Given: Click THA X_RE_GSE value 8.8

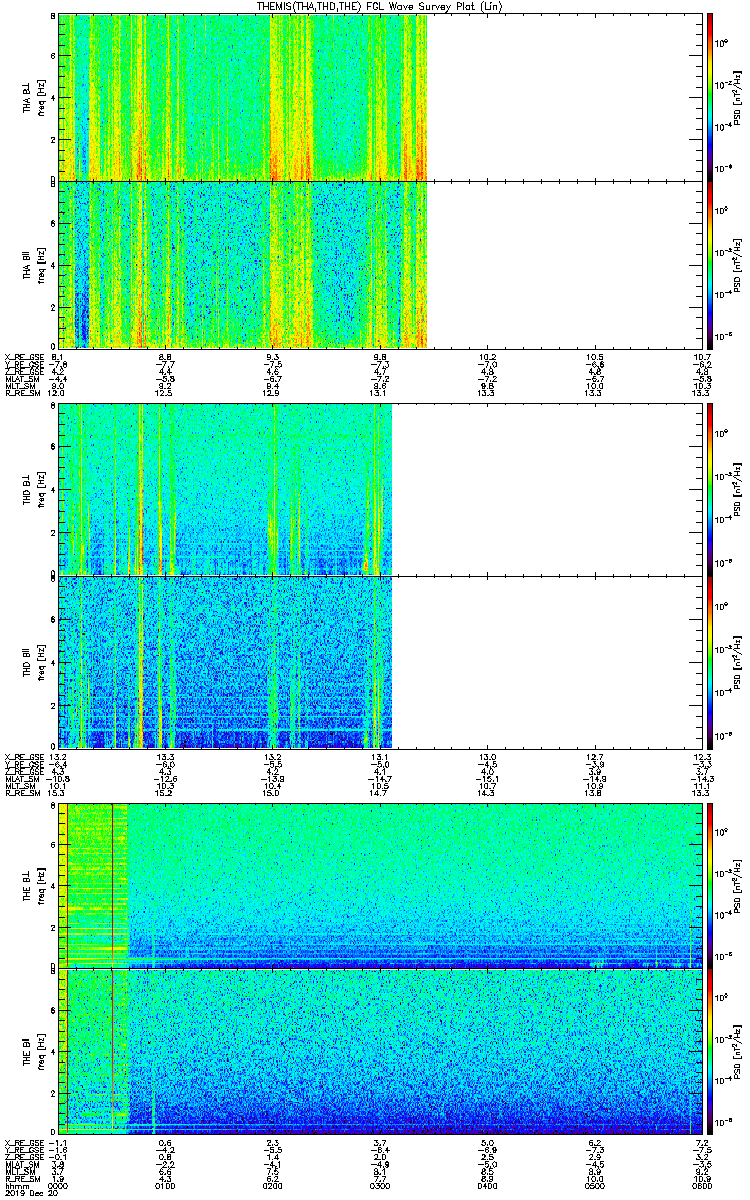Looking at the screenshot, I should [166, 357].
